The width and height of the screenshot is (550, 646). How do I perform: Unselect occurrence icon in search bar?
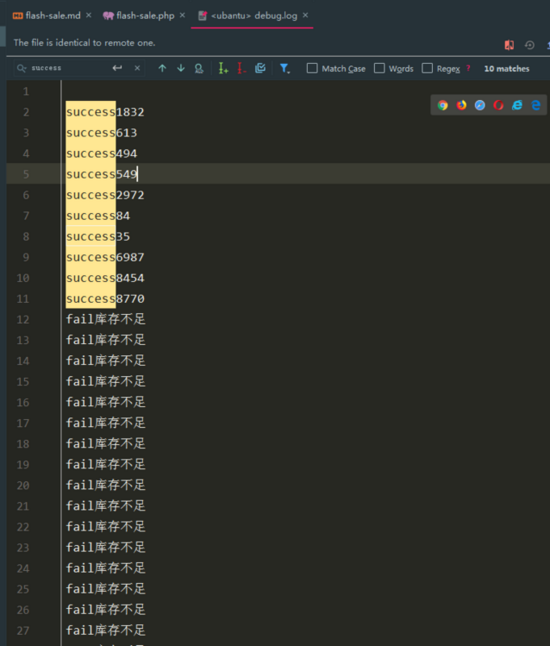pyautogui.click(x=241, y=68)
